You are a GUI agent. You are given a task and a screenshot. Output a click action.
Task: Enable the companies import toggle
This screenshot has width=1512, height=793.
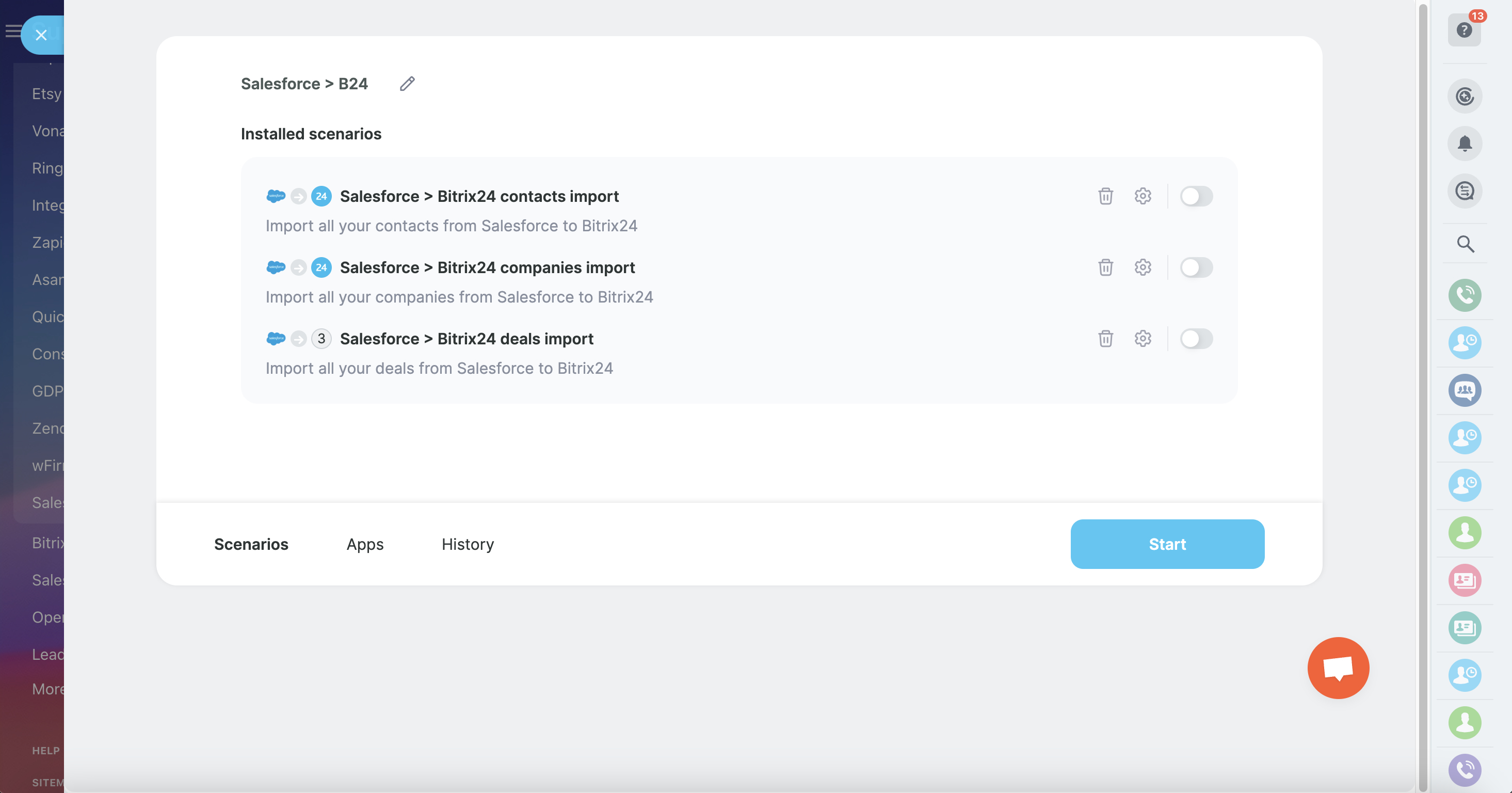point(1196,267)
